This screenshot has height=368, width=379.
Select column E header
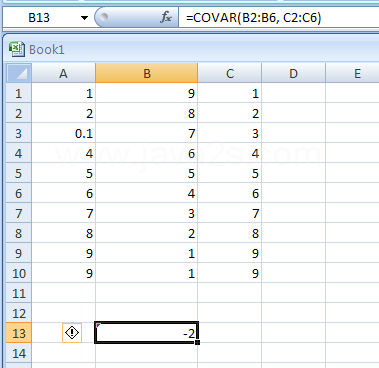[352, 73]
